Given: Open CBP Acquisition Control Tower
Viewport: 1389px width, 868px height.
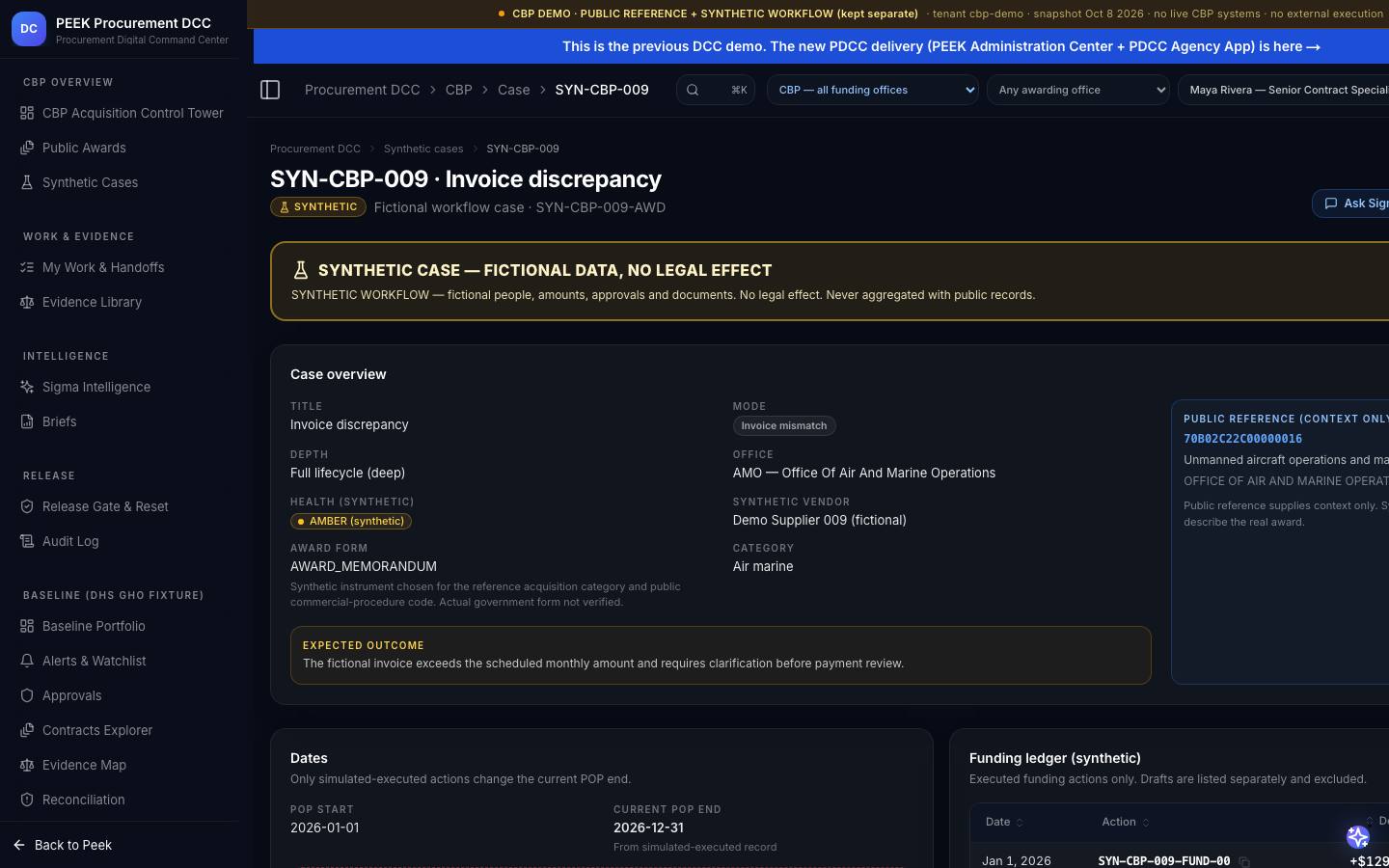Looking at the screenshot, I should 122,113.
